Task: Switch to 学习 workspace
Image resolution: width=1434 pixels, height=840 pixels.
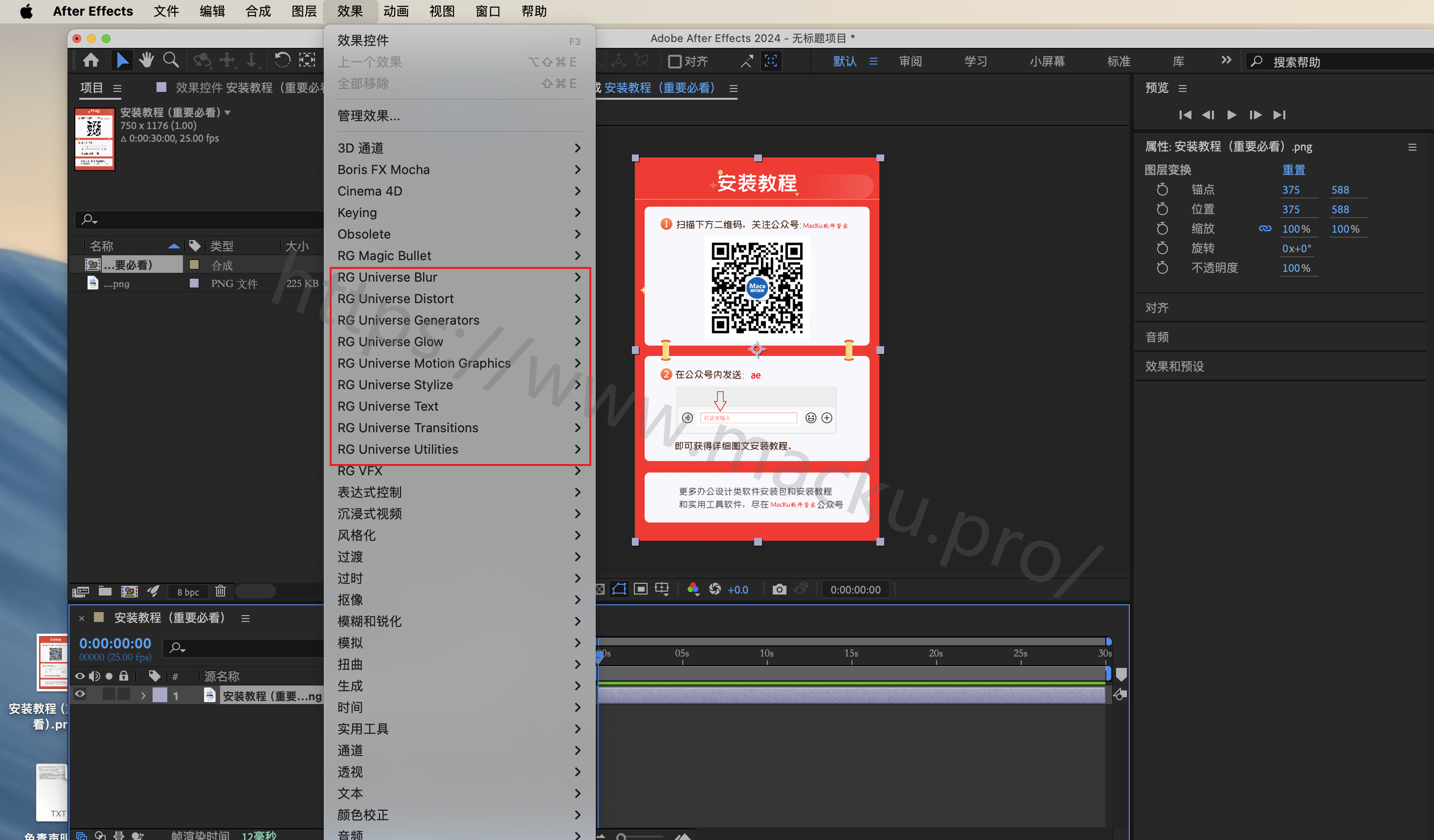Action: (x=975, y=61)
